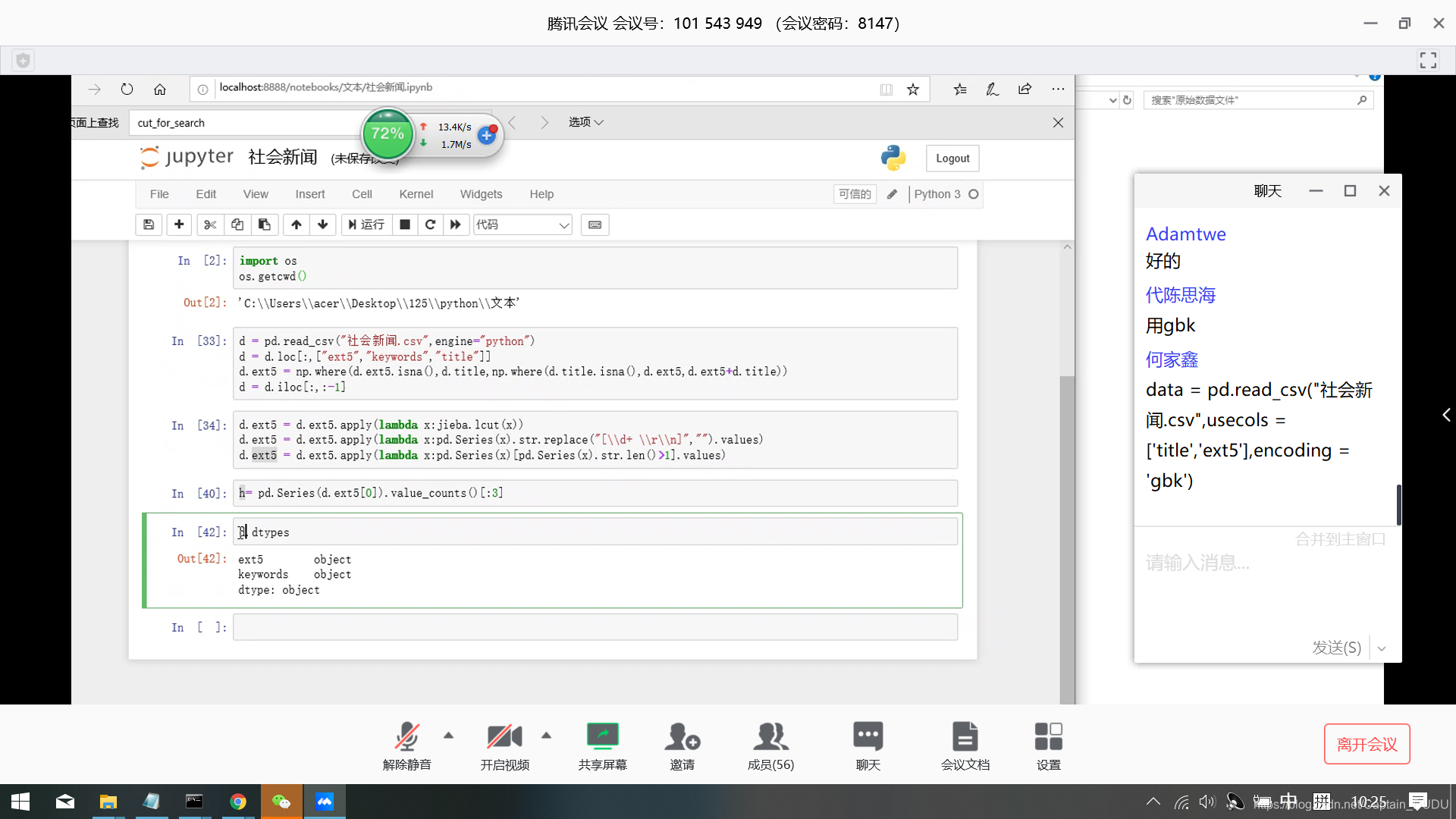
Task: Expand audio options arrow next to 解除静音
Action: (x=449, y=735)
